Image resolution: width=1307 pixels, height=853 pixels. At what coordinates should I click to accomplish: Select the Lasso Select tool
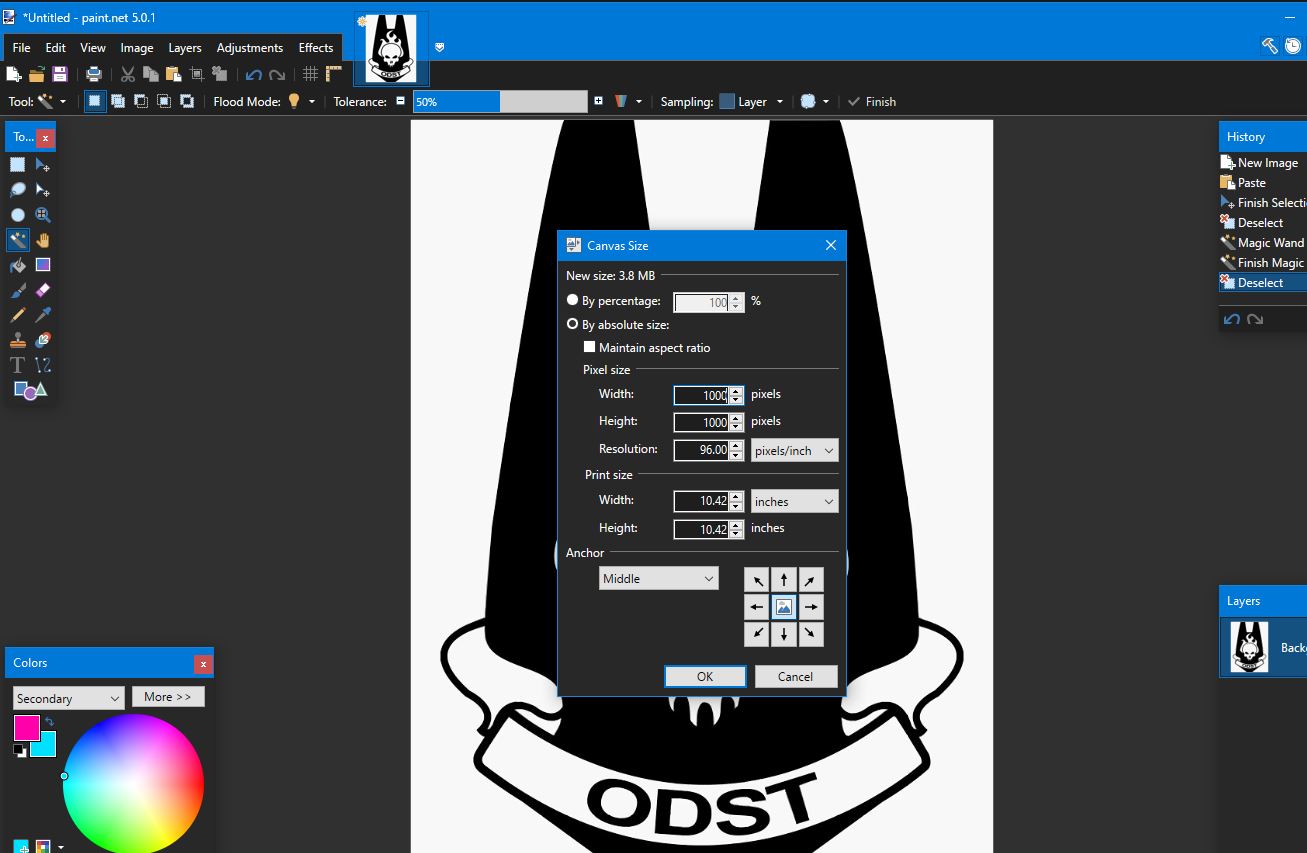[18, 190]
